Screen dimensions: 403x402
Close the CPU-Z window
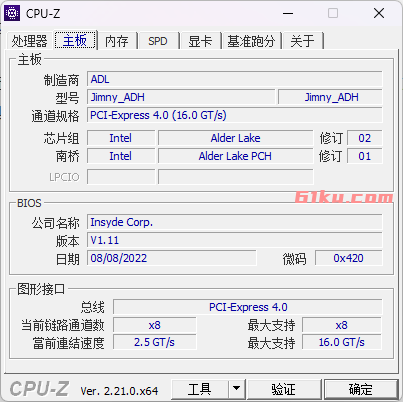(x=379, y=13)
